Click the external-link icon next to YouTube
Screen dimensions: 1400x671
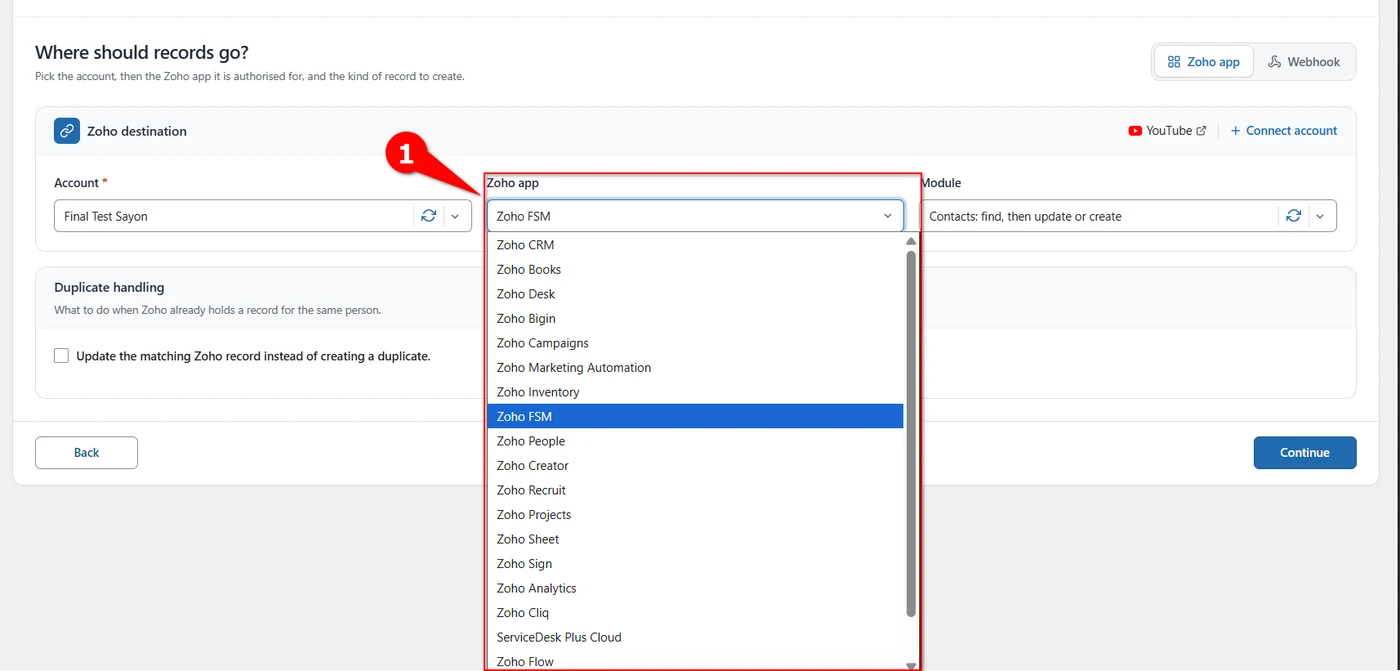coord(1201,131)
